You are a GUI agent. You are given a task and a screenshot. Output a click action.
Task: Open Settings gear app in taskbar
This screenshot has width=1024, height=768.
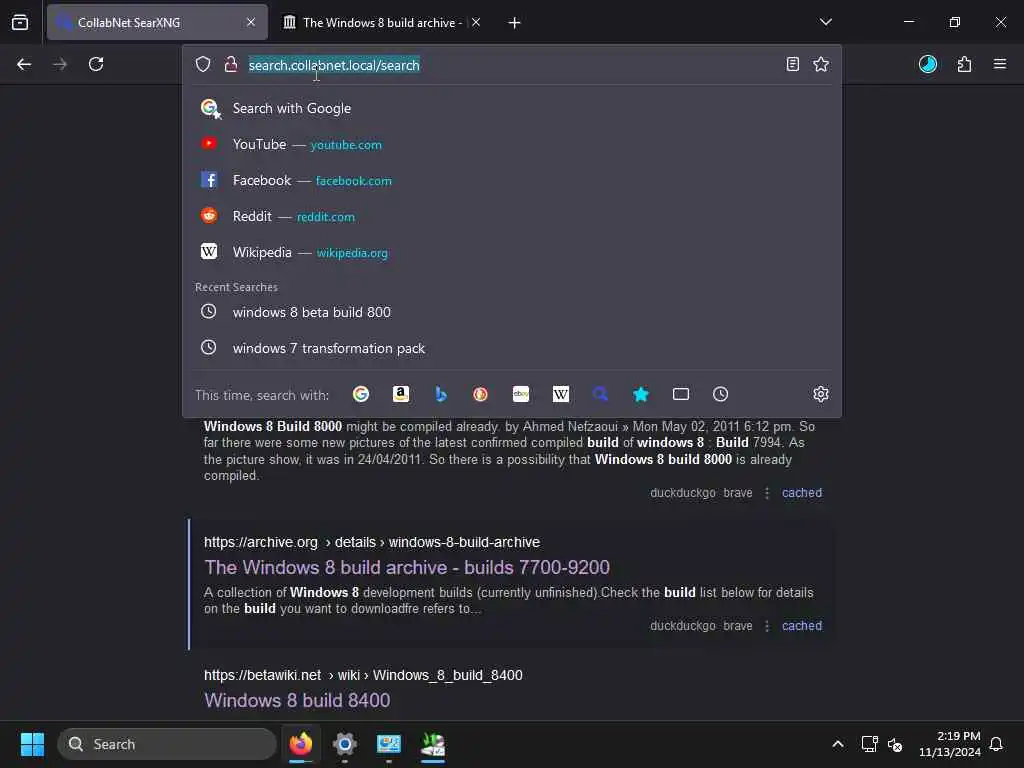click(x=344, y=744)
